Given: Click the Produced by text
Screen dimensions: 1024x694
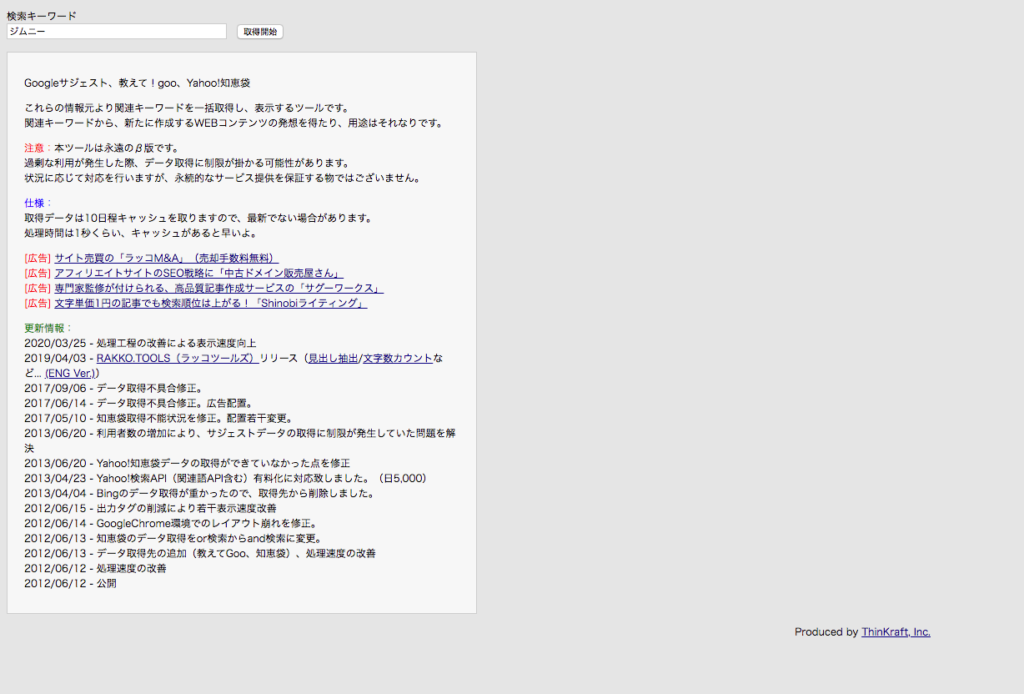Looking at the screenshot, I should coord(826,631).
